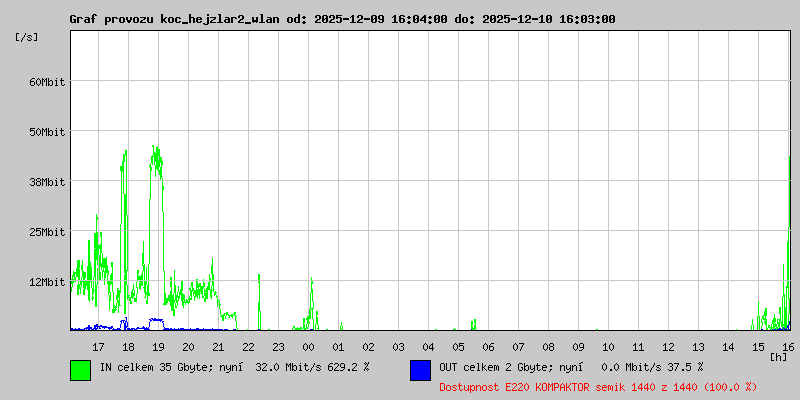The width and height of the screenshot is (800, 400).
Task: Click hour label '04' on x-axis
Action: coord(429,347)
